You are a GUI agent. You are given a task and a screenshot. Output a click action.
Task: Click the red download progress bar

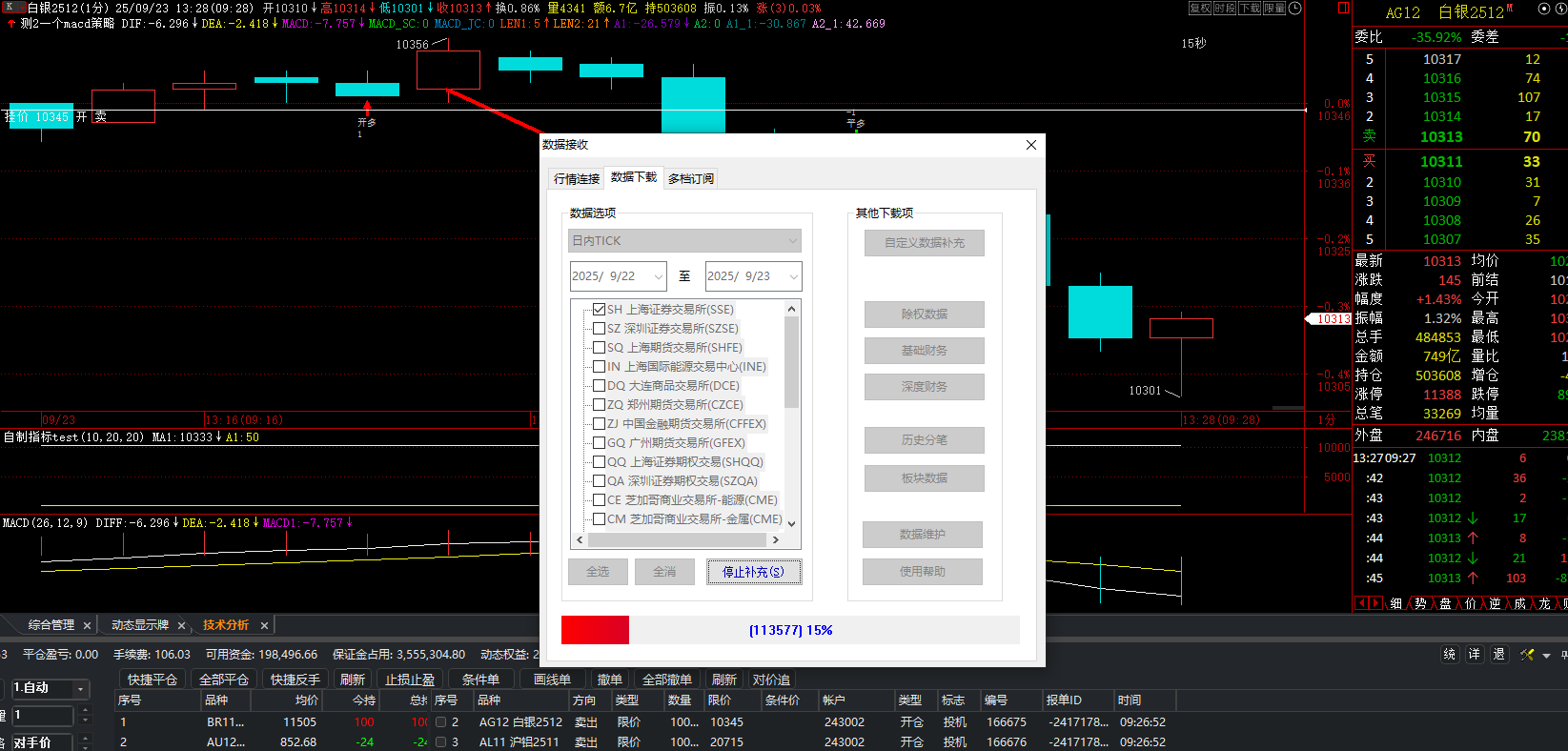(595, 630)
